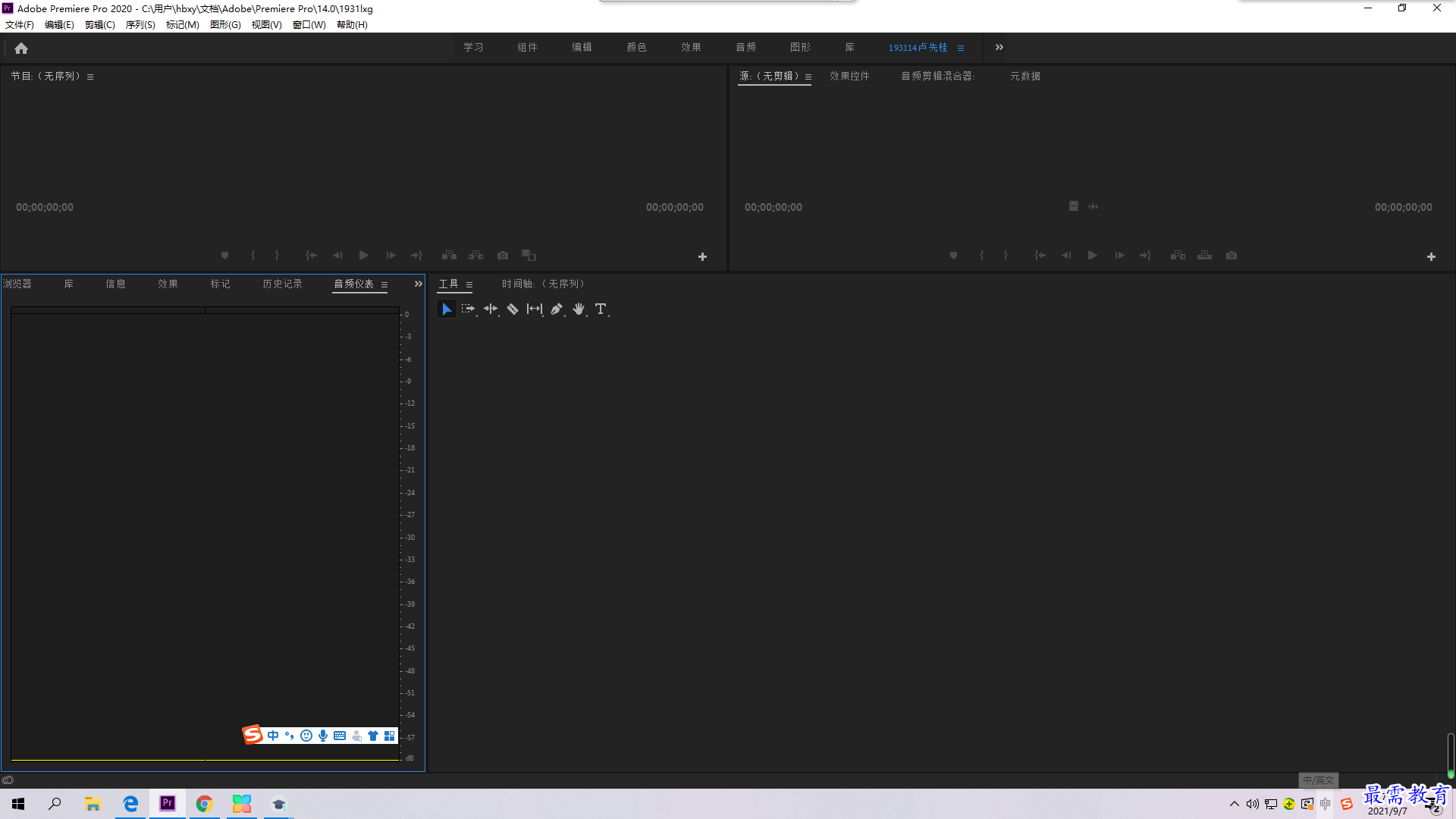The width and height of the screenshot is (1456, 819).
Task: Click Drag Video Only filmstrip icon
Action: (x=1074, y=206)
